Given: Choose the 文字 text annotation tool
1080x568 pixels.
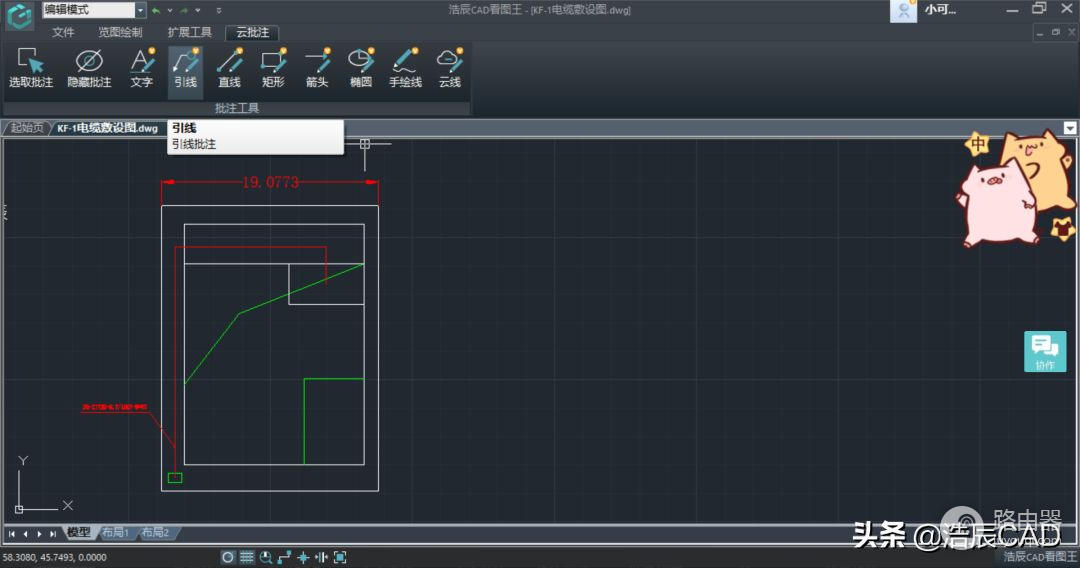Looking at the screenshot, I should 142,68.
